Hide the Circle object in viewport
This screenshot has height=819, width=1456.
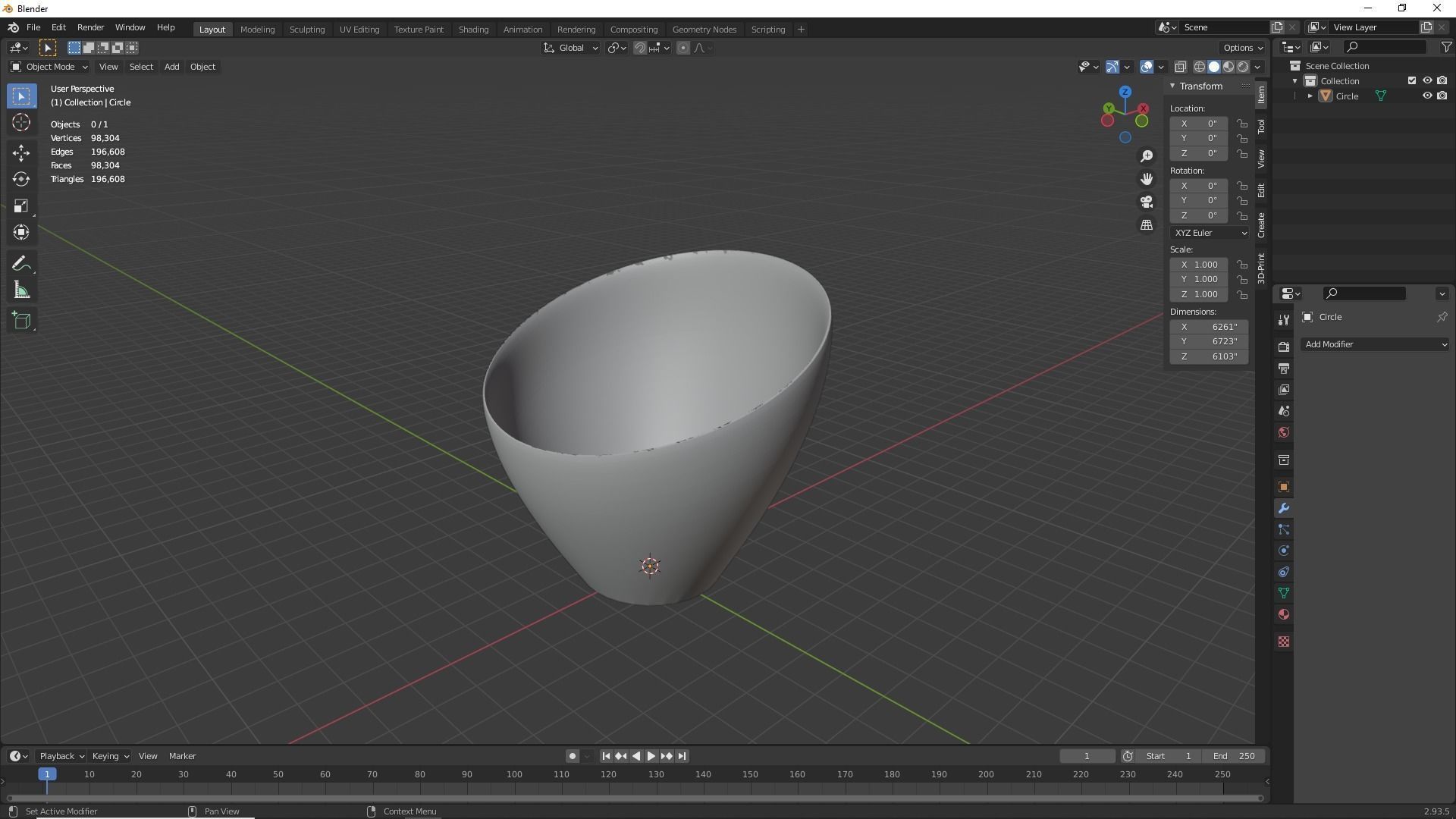coord(1426,96)
